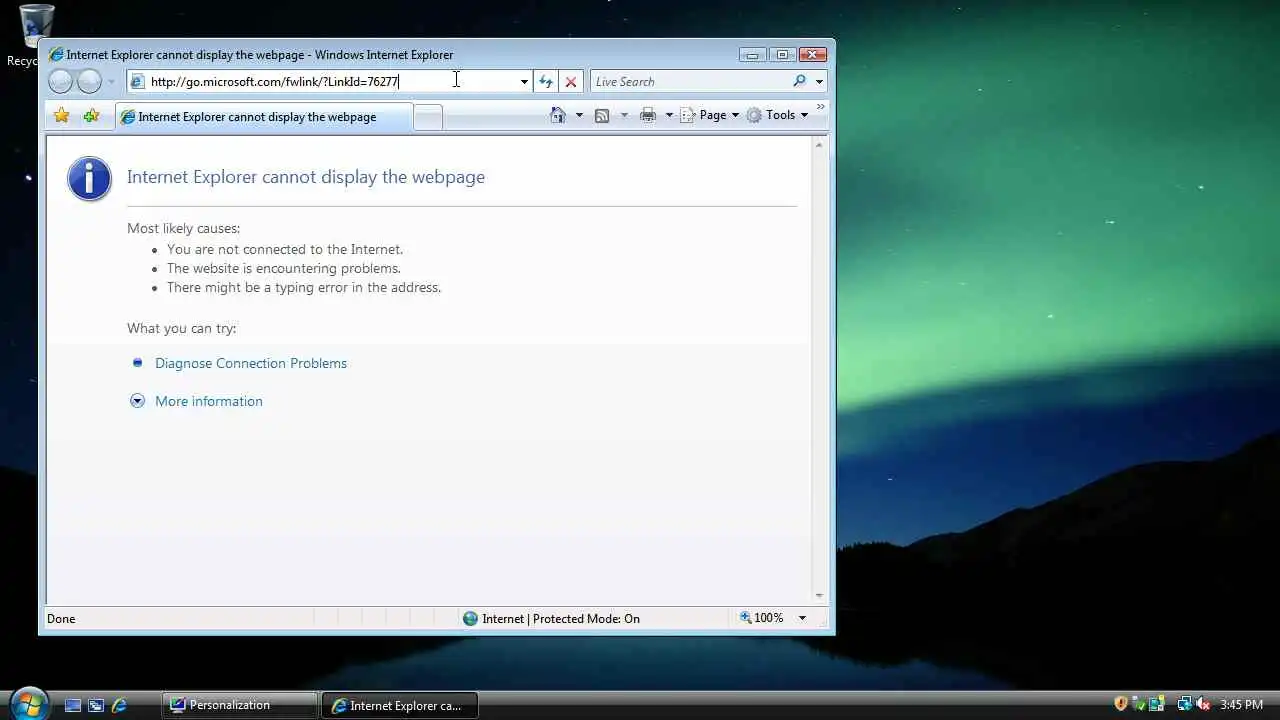The image size is (1280, 720).
Task: Click the 100% zoom level button
Action: pyautogui.click(x=762, y=618)
